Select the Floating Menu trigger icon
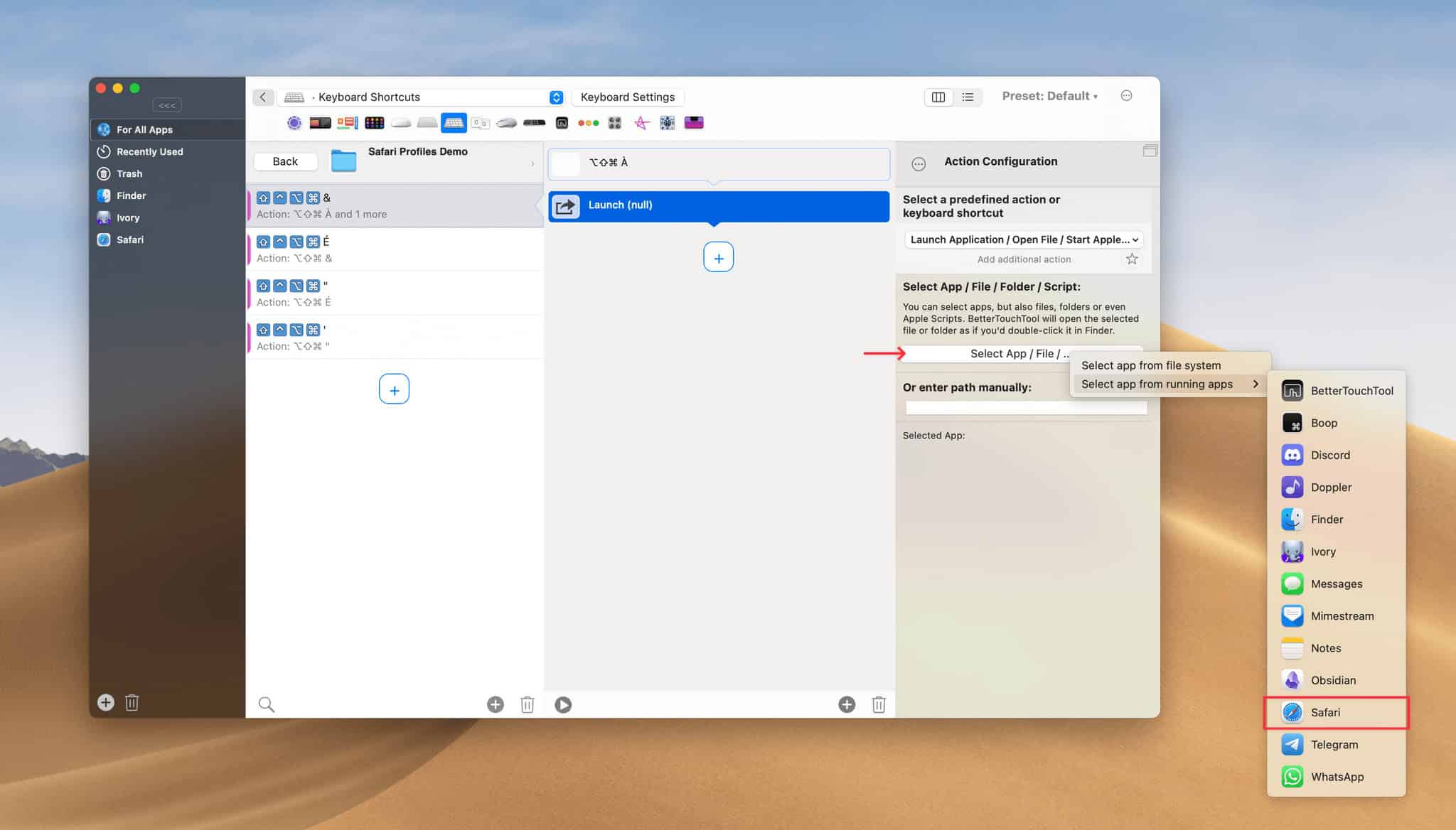Screen dimensions: 1456x830 point(347,123)
